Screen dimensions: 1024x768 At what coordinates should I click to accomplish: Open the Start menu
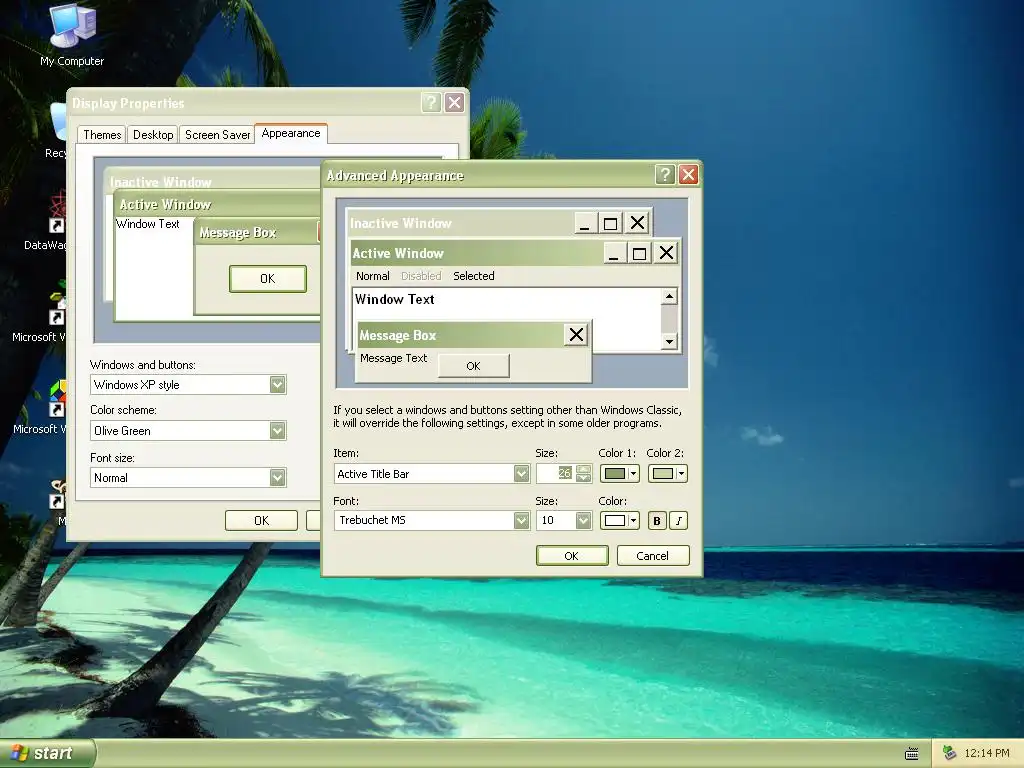[x=47, y=753]
